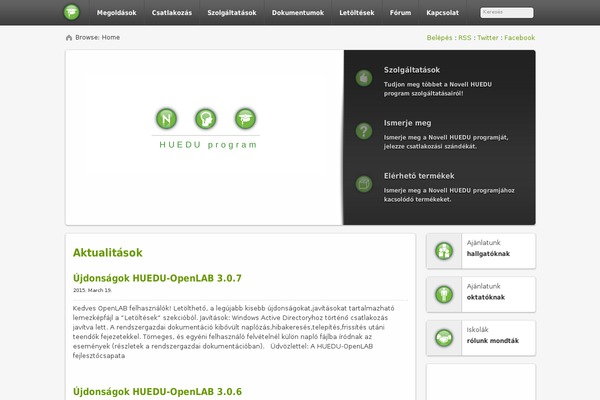Click the question mark icon beside Ismerje meg

(364, 131)
